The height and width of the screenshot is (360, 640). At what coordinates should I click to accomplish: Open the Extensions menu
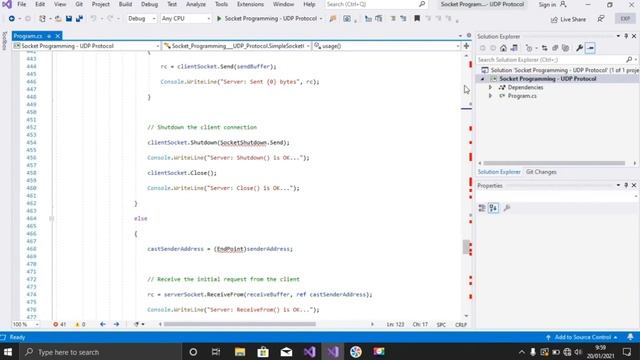[x=250, y=4]
